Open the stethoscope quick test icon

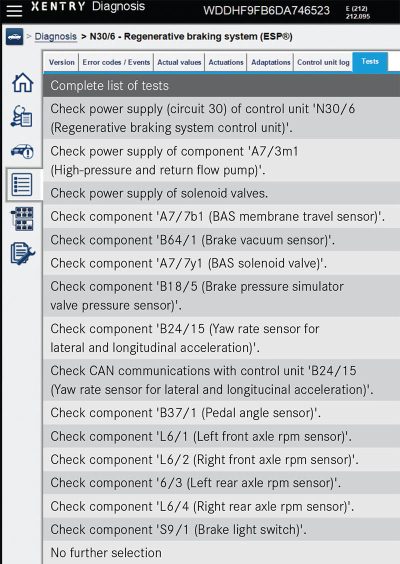click(x=22, y=116)
